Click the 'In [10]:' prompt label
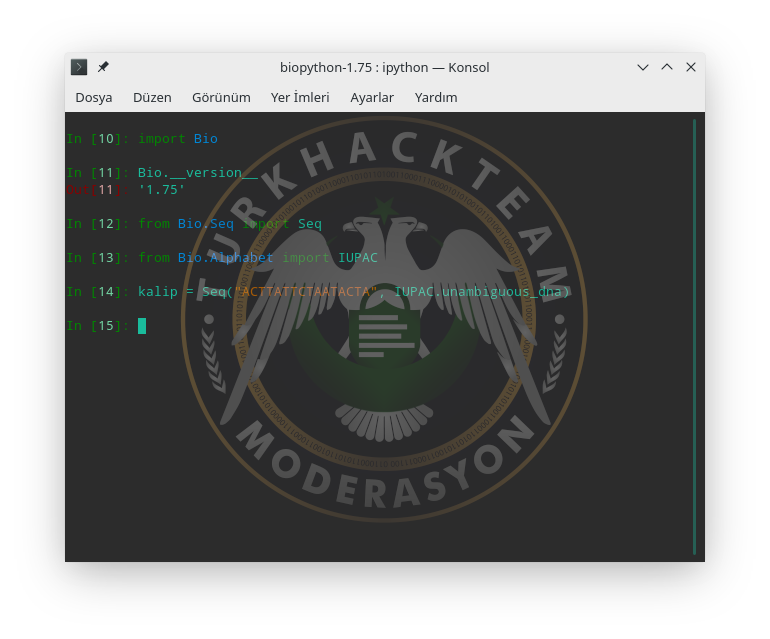Viewport: 770px width, 639px height. pos(98,139)
